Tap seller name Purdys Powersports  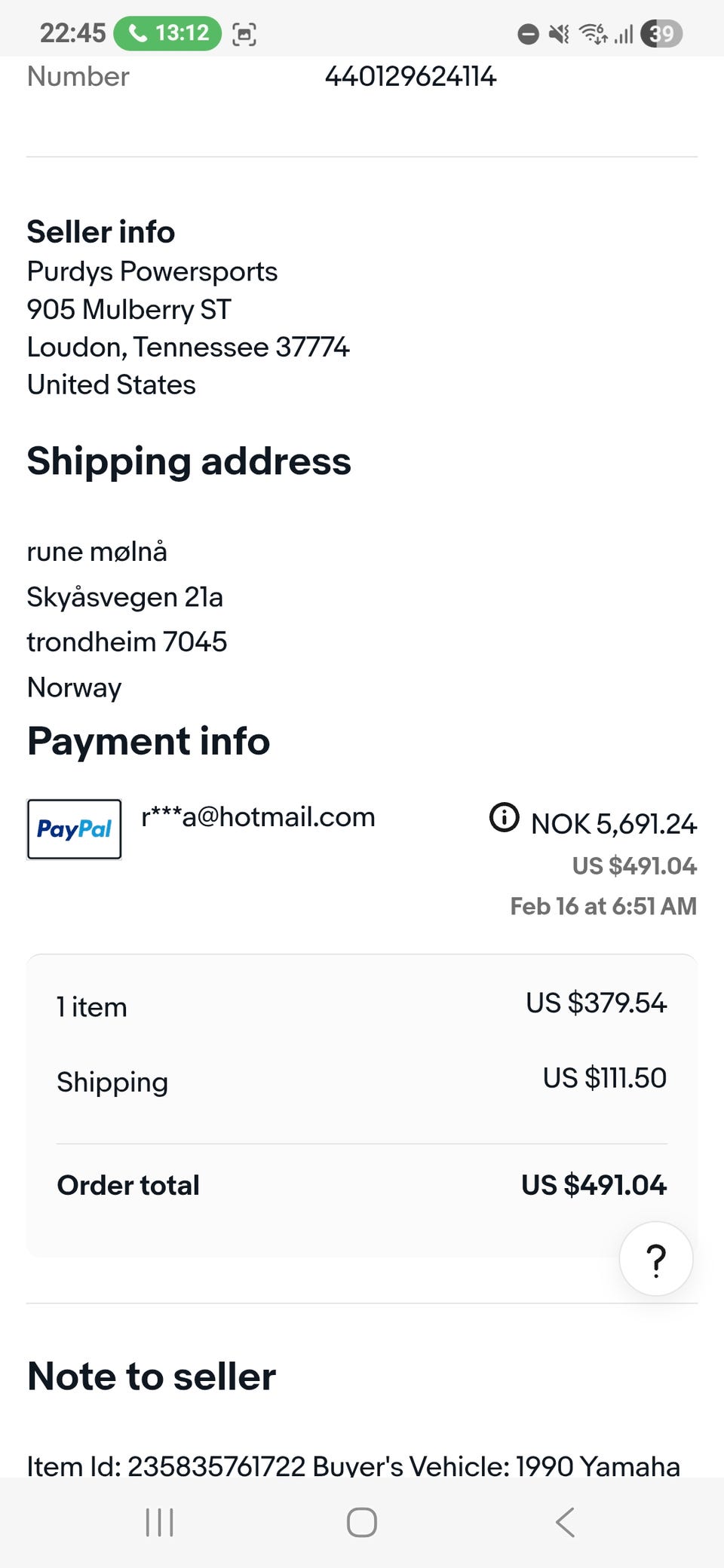click(152, 271)
